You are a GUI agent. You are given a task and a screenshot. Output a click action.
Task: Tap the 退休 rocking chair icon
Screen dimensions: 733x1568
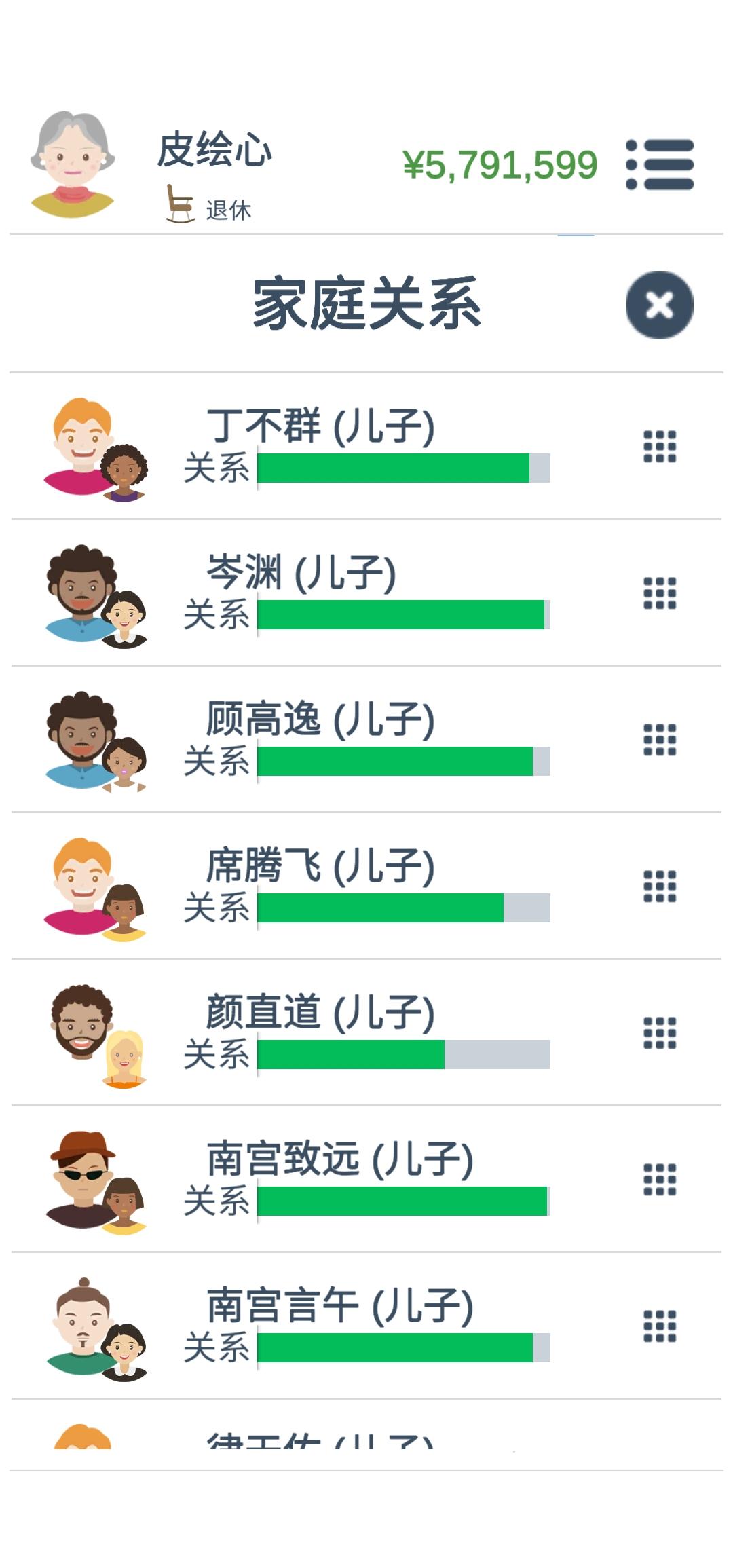click(x=180, y=204)
